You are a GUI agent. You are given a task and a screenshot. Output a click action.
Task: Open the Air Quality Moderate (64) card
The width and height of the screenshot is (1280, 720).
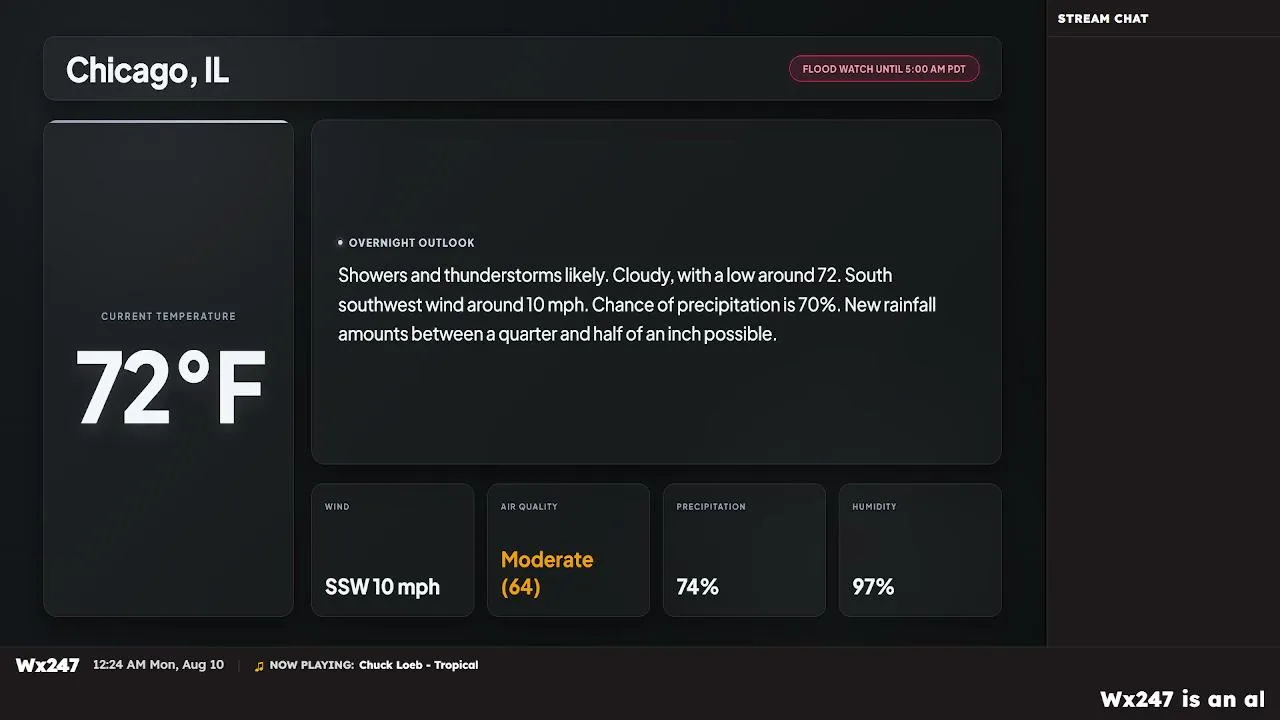[568, 550]
